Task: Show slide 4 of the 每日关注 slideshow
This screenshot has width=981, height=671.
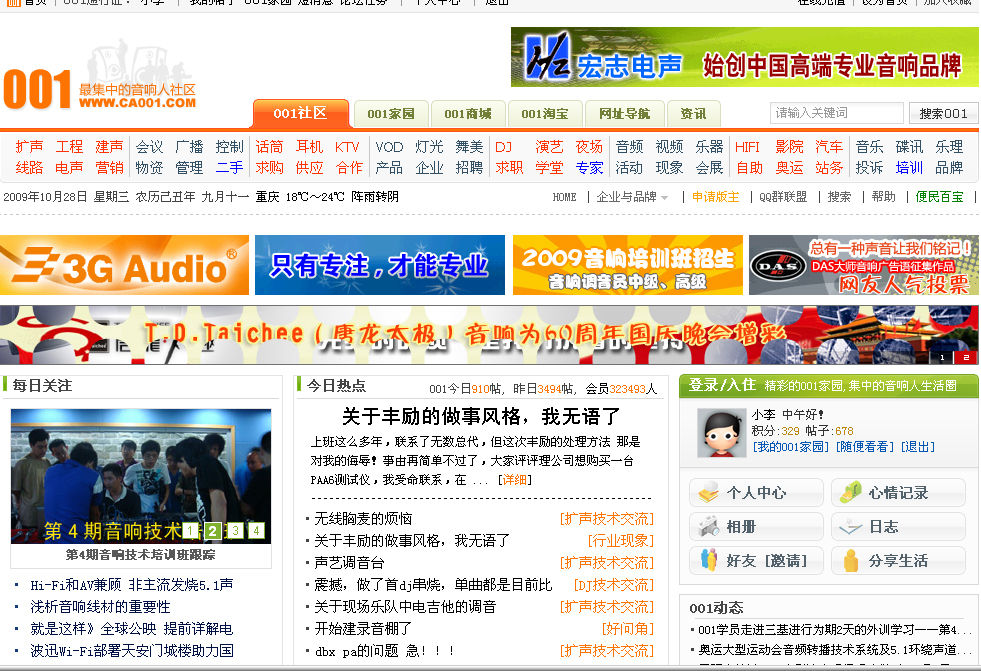Action: (x=257, y=531)
